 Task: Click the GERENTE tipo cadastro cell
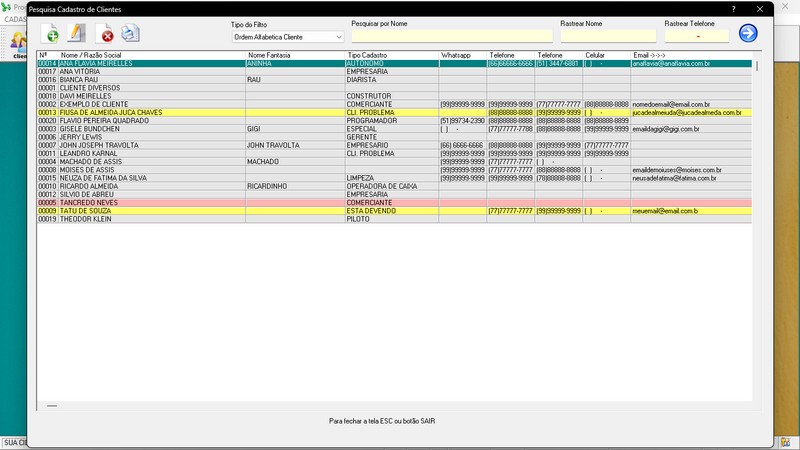(x=392, y=137)
